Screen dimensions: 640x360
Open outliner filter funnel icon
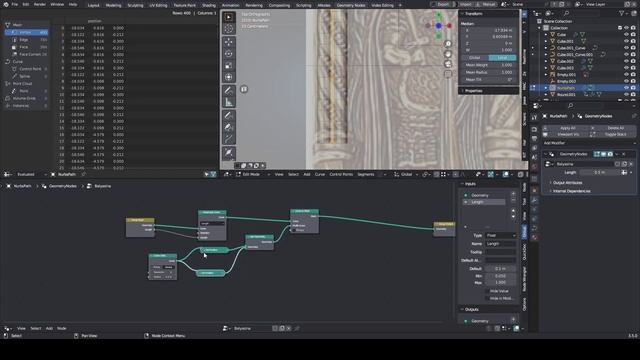(x=622, y=13)
